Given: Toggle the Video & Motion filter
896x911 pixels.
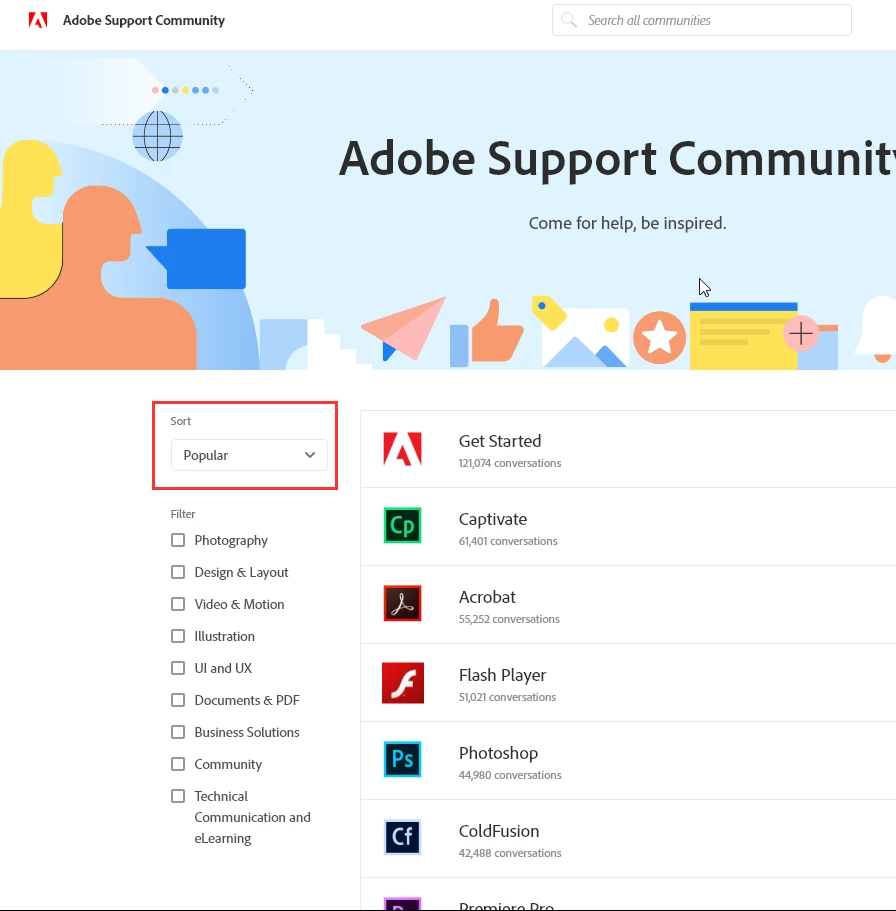Looking at the screenshot, I should [178, 604].
